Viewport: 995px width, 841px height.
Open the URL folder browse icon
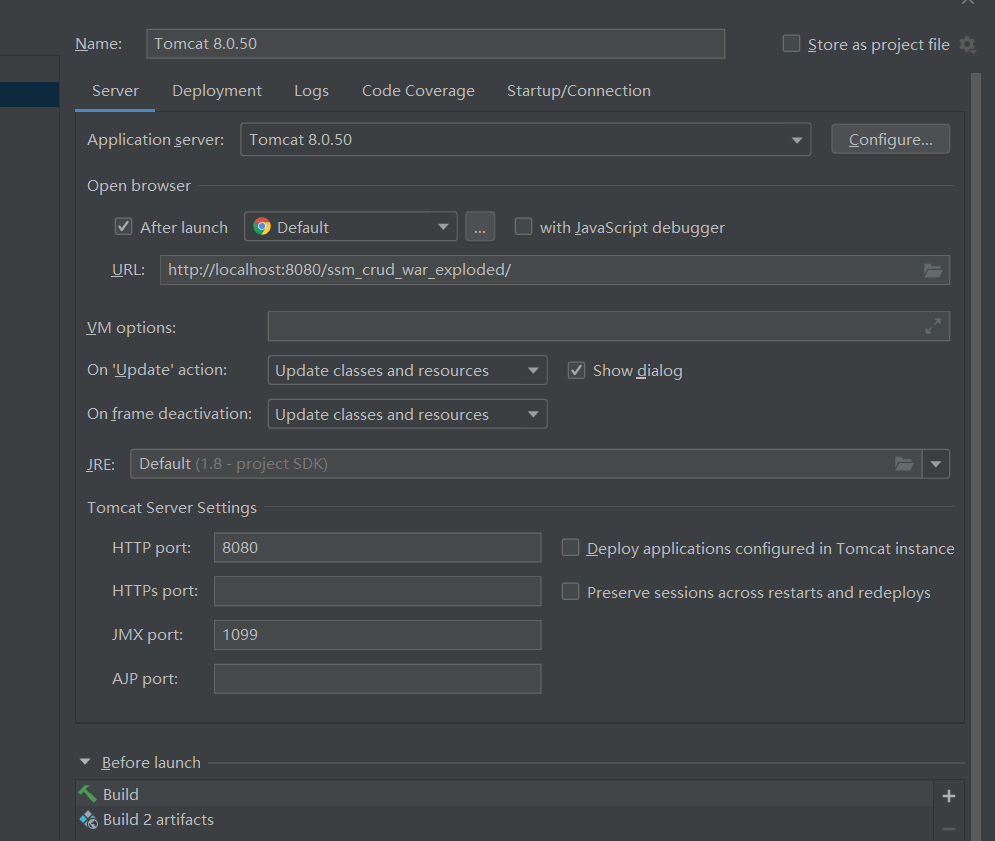tap(932, 271)
